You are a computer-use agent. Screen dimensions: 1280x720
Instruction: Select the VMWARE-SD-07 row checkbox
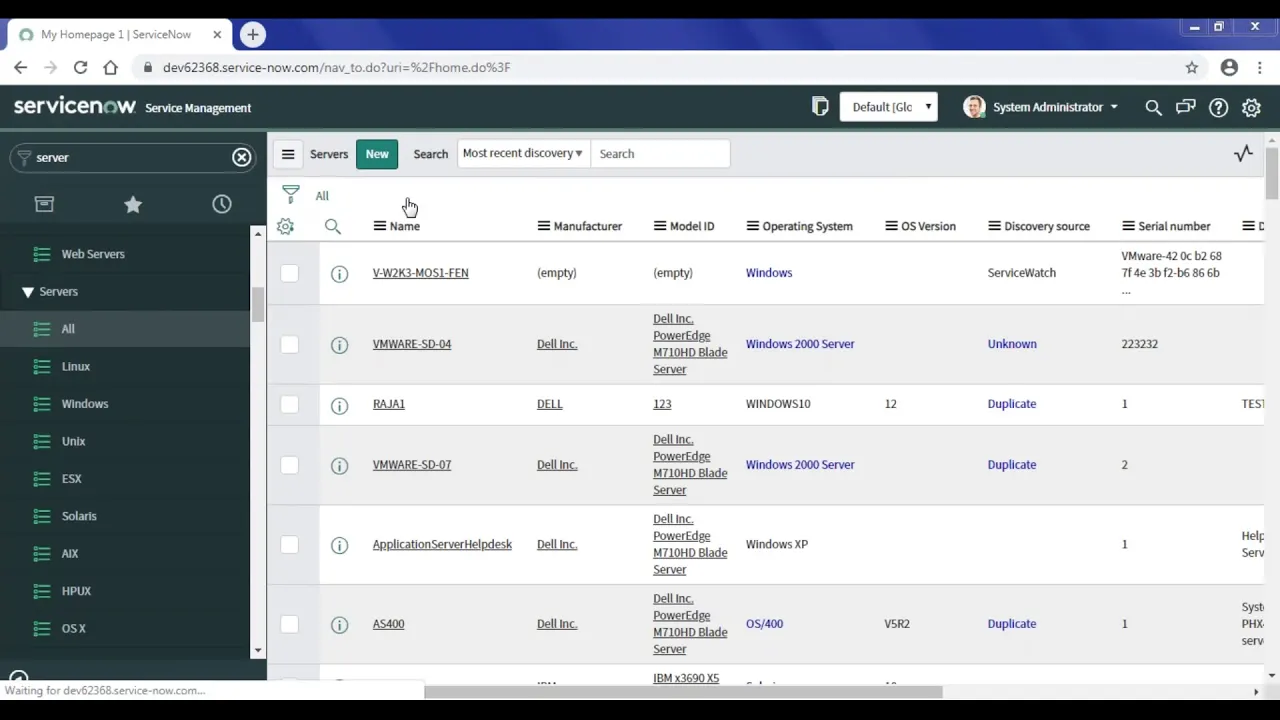coord(289,464)
